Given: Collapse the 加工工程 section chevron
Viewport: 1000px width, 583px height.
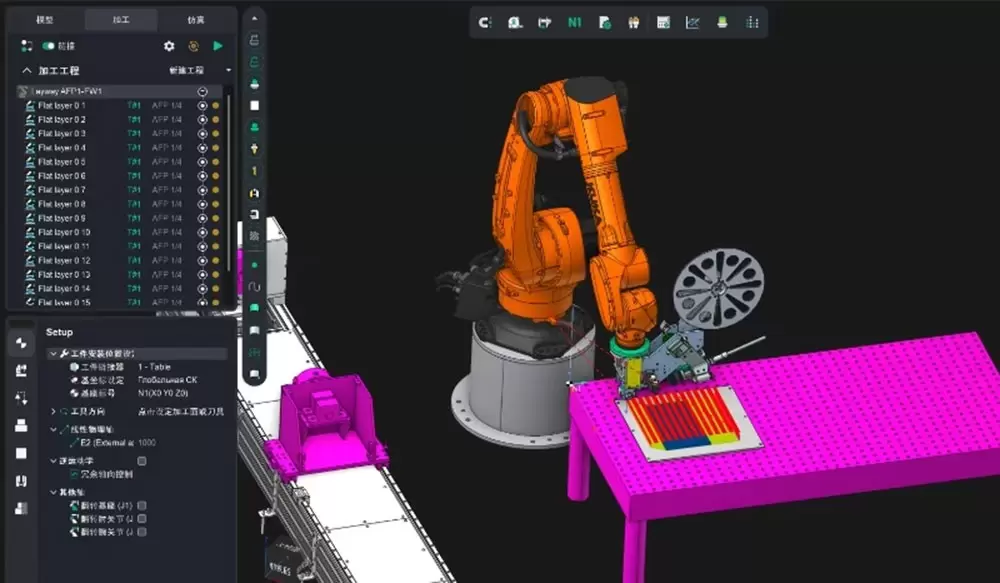Looking at the screenshot, I should (x=27, y=71).
